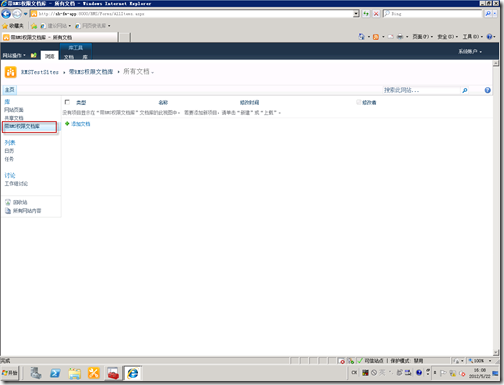This screenshot has width=504, height=385.
Task: Open the search provider dropdown arrow
Action: [495, 14]
